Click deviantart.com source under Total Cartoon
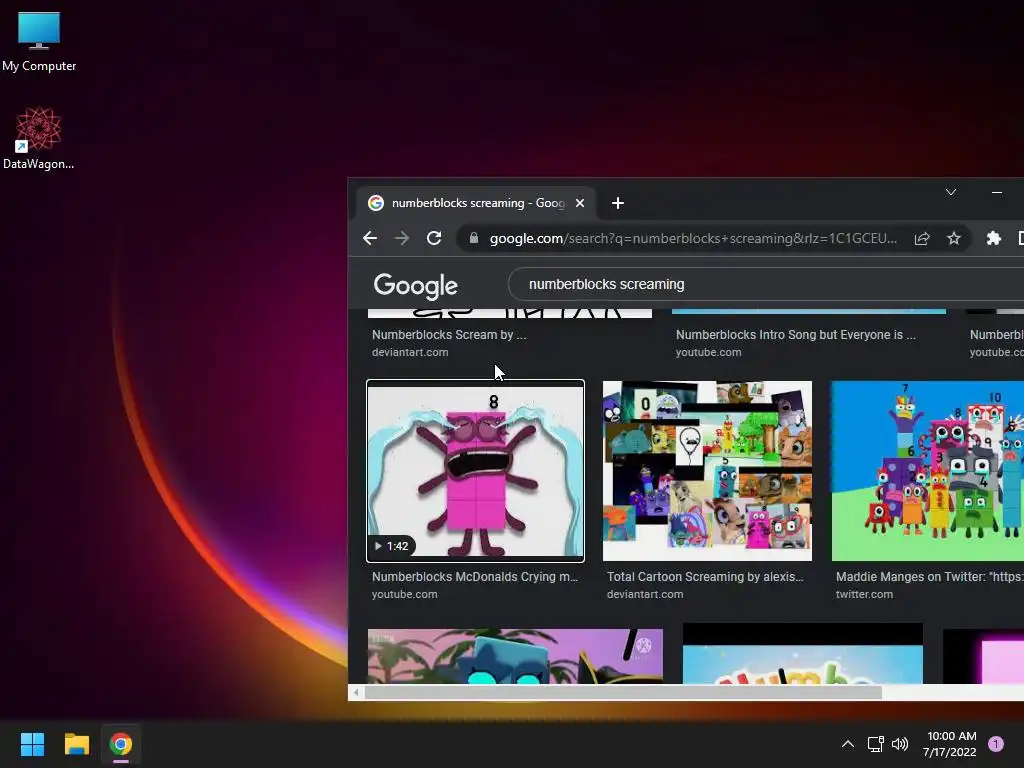Image resolution: width=1024 pixels, height=768 pixels. [645, 594]
